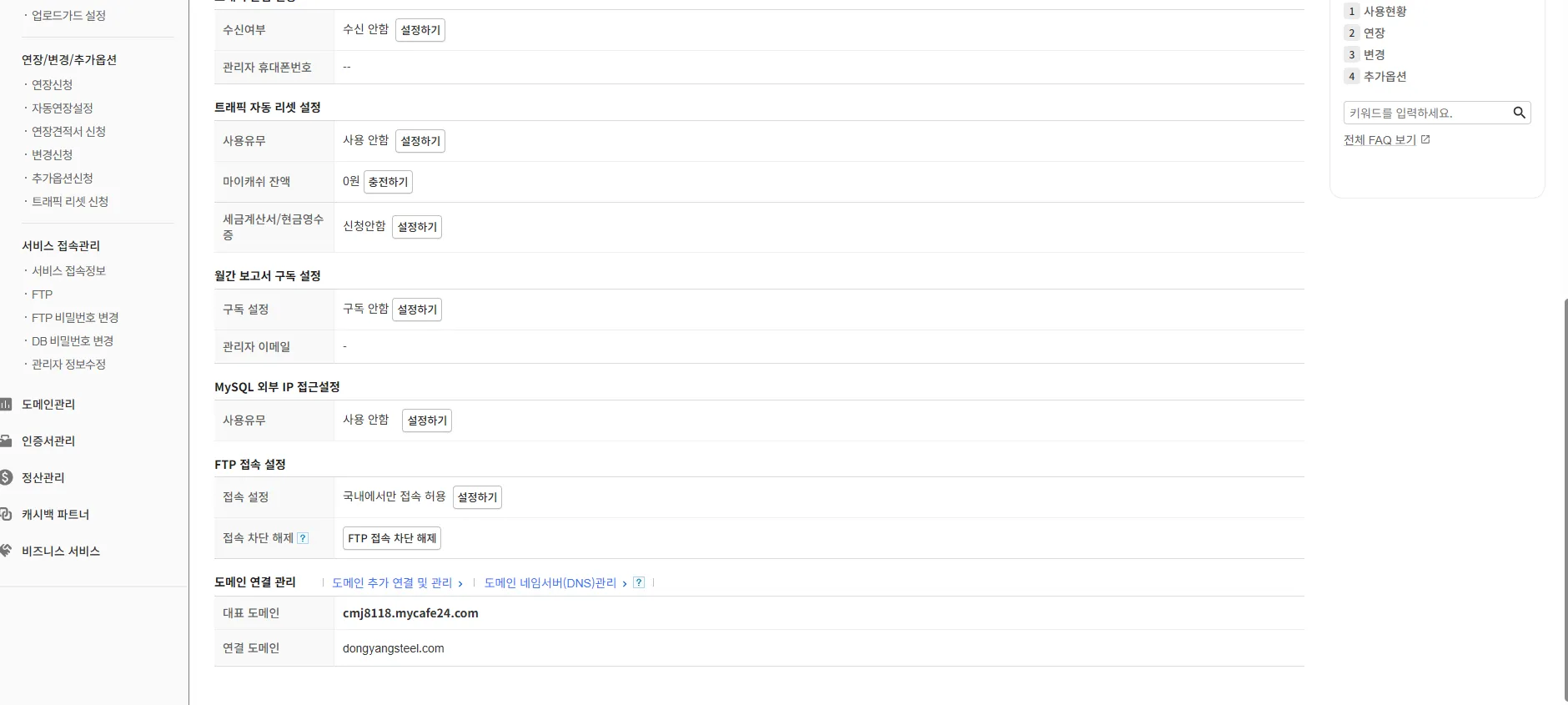The height and width of the screenshot is (705, 1568).
Task: Open the 정산관리 menu label
Action: click(x=43, y=477)
